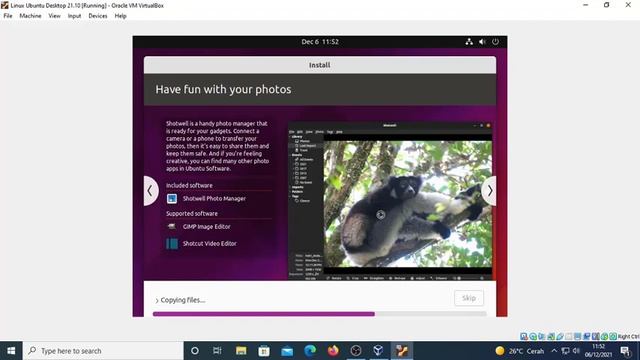Open Ubuntu power menu icon

pos(495,42)
